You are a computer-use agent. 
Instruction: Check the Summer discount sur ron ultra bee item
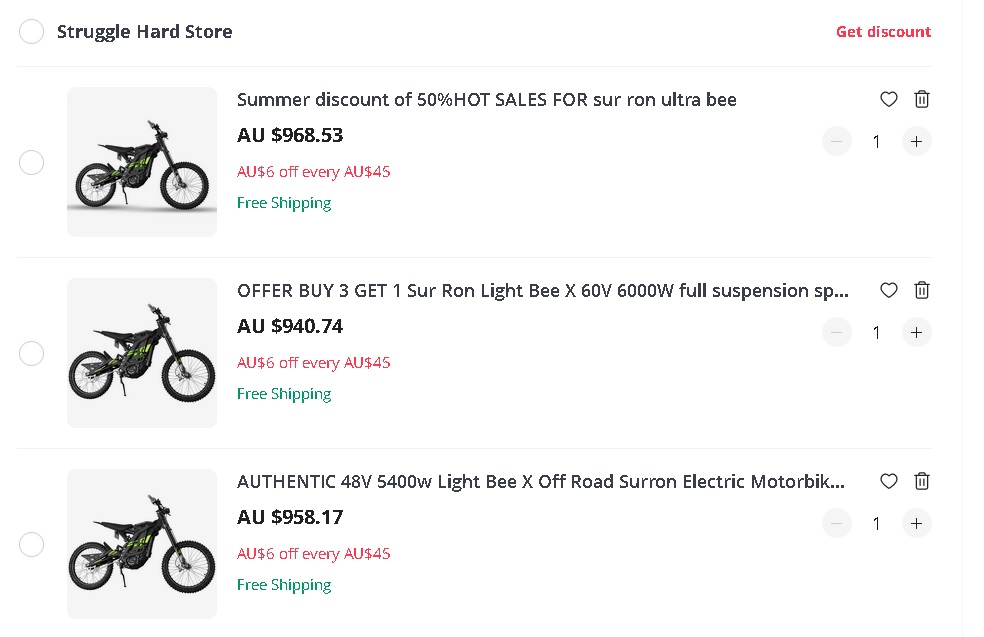(x=31, y=162)
